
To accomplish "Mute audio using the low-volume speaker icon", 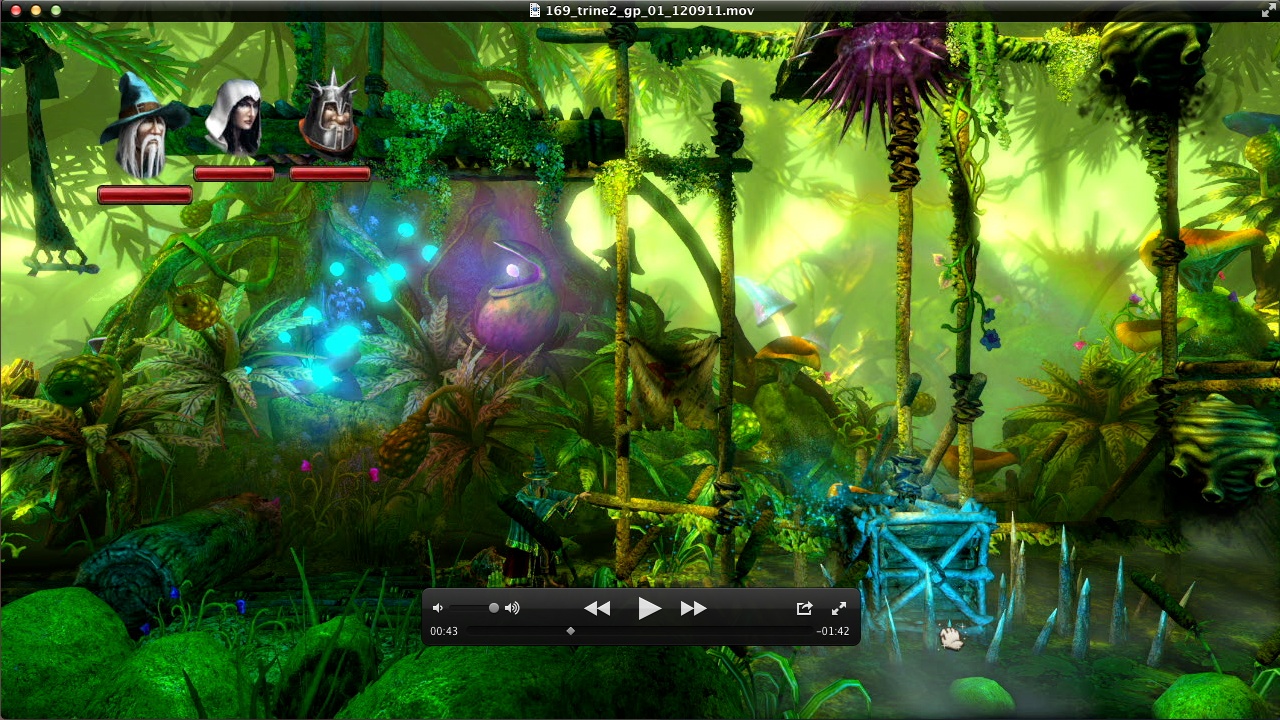I will 437,608.
